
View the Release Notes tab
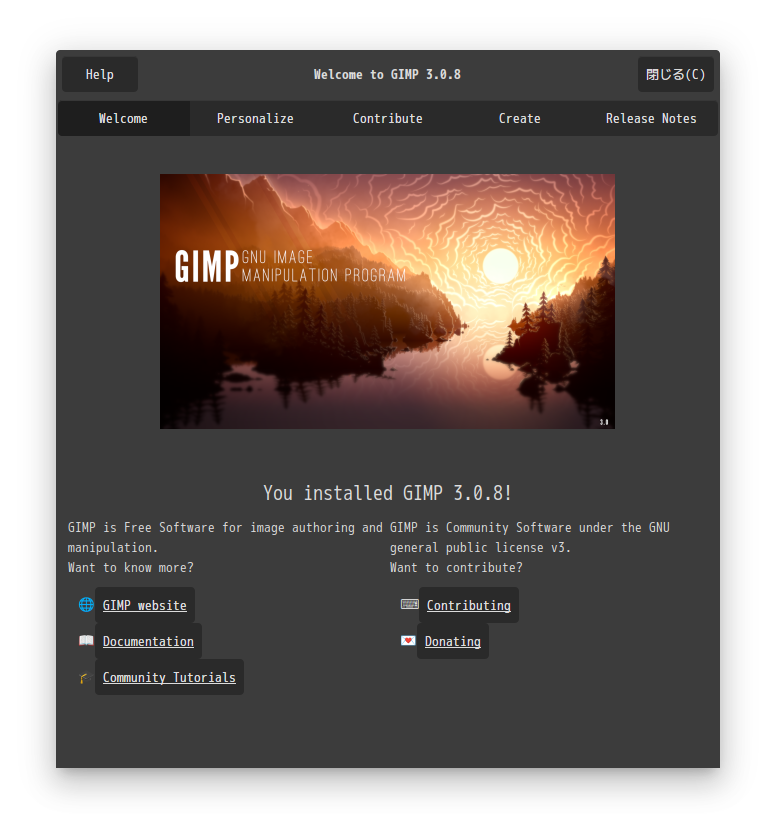[651, 119]
